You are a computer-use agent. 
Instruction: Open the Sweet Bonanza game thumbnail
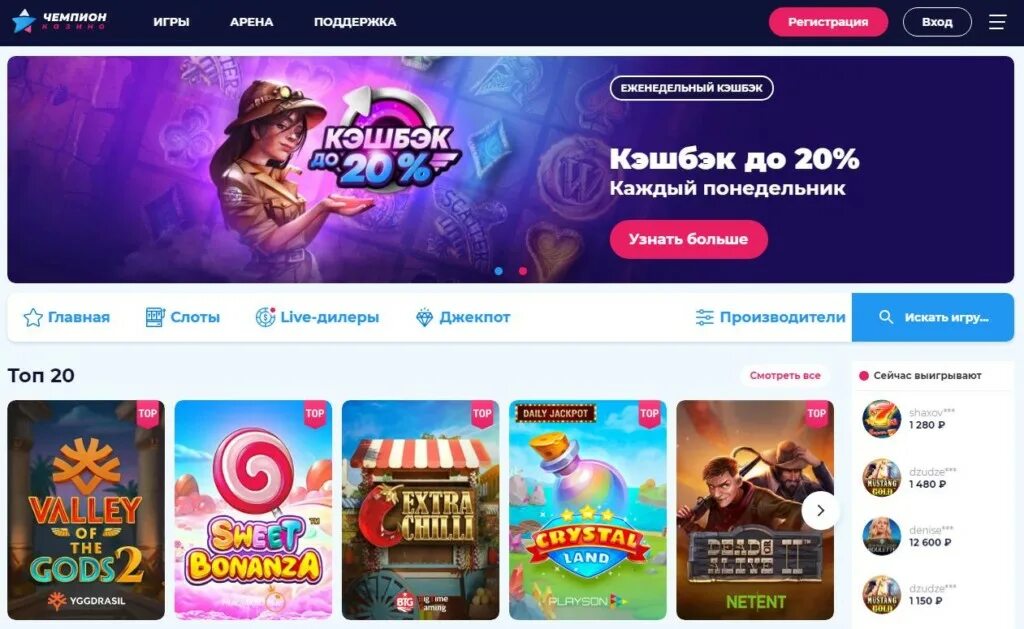pyautogui.click(x=253, y=509)
